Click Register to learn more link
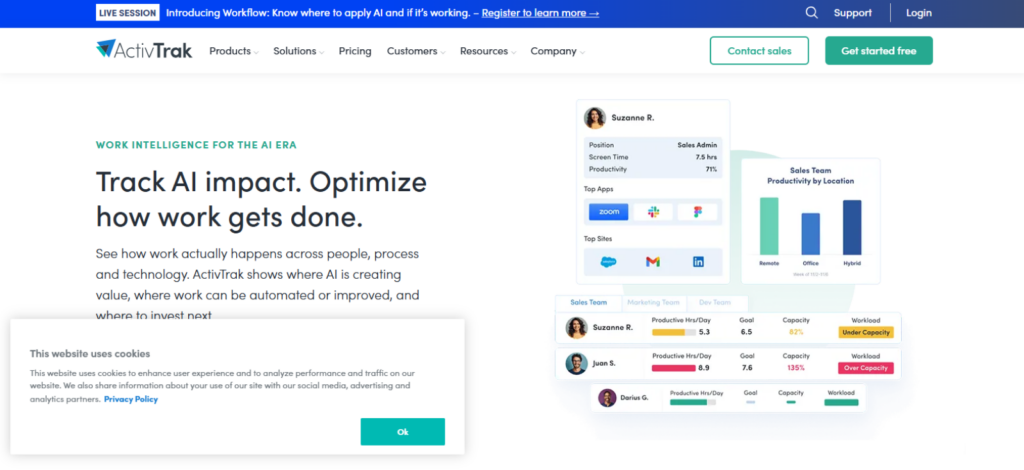This screenshot has width=1024, height=470. 540,12
